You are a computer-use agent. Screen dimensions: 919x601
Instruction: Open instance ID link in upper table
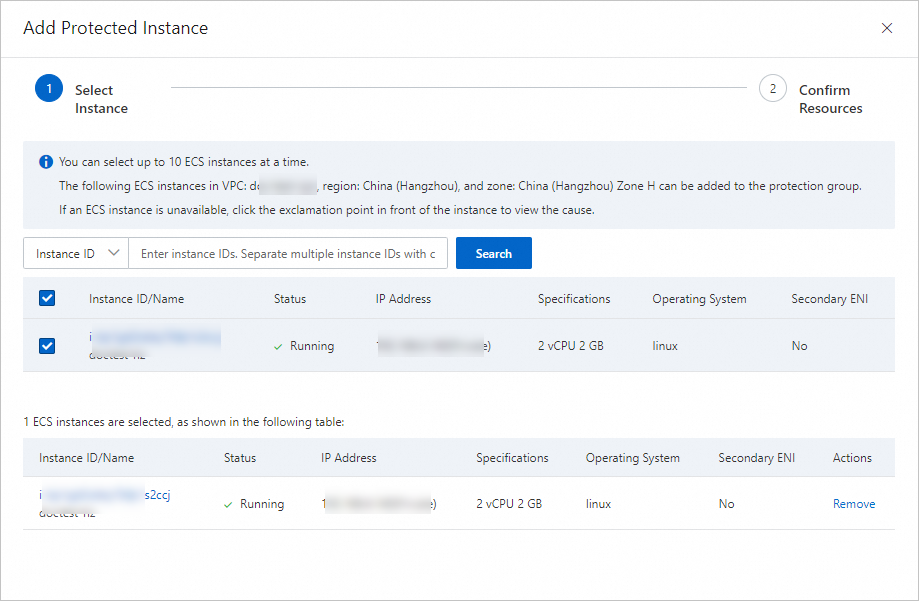tap(155, 337)
